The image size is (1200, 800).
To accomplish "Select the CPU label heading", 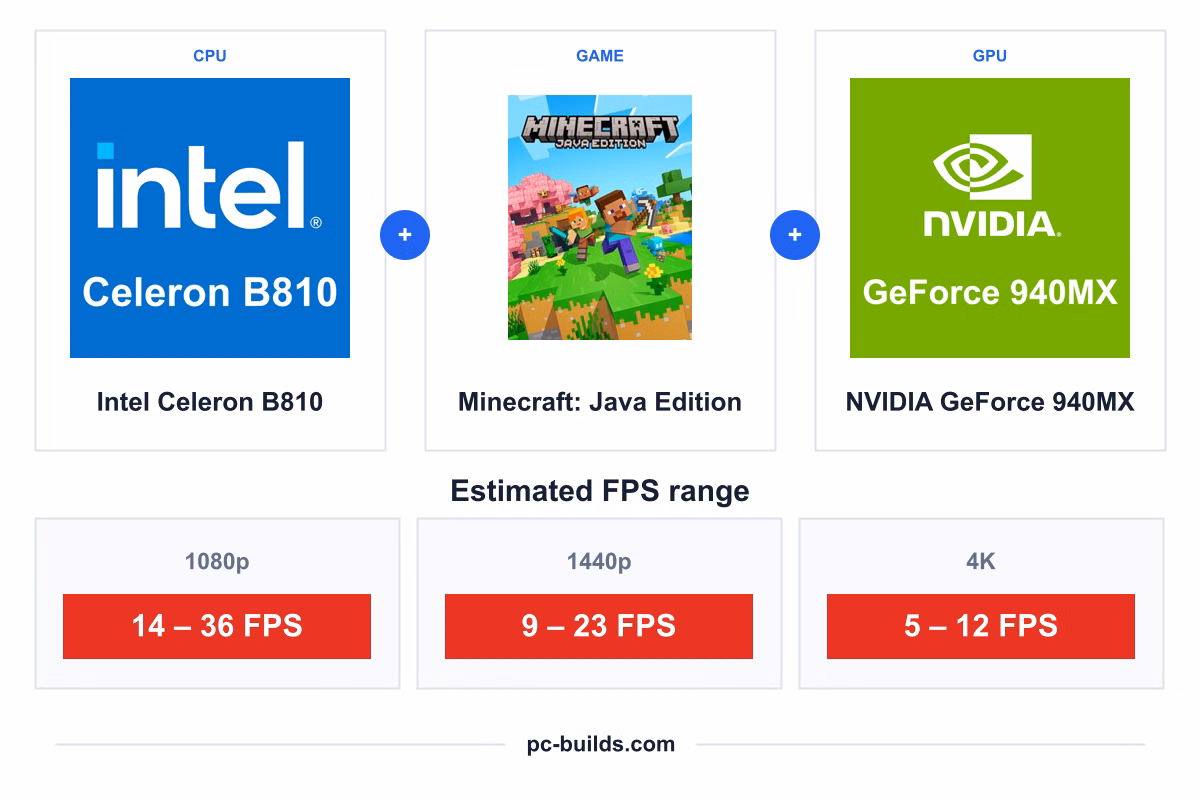I will coord(210,56).
